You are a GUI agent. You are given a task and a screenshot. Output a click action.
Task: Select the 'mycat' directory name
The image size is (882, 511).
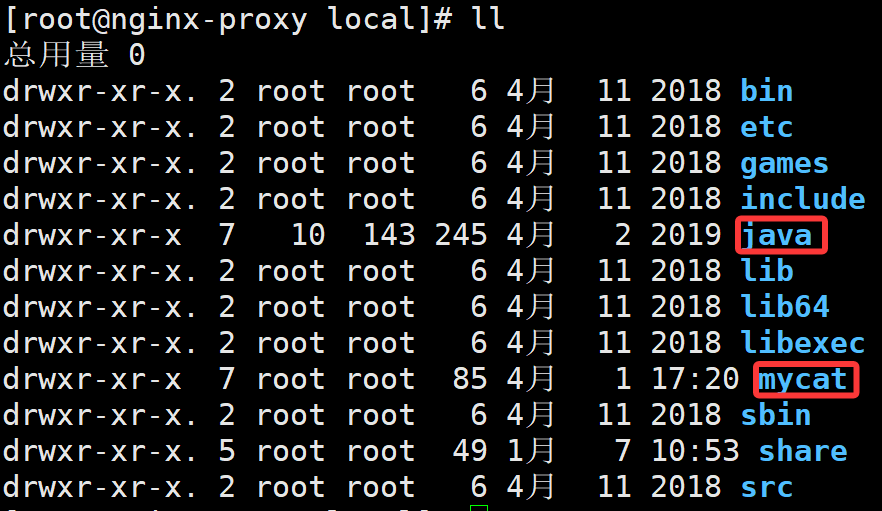point(803,380)
